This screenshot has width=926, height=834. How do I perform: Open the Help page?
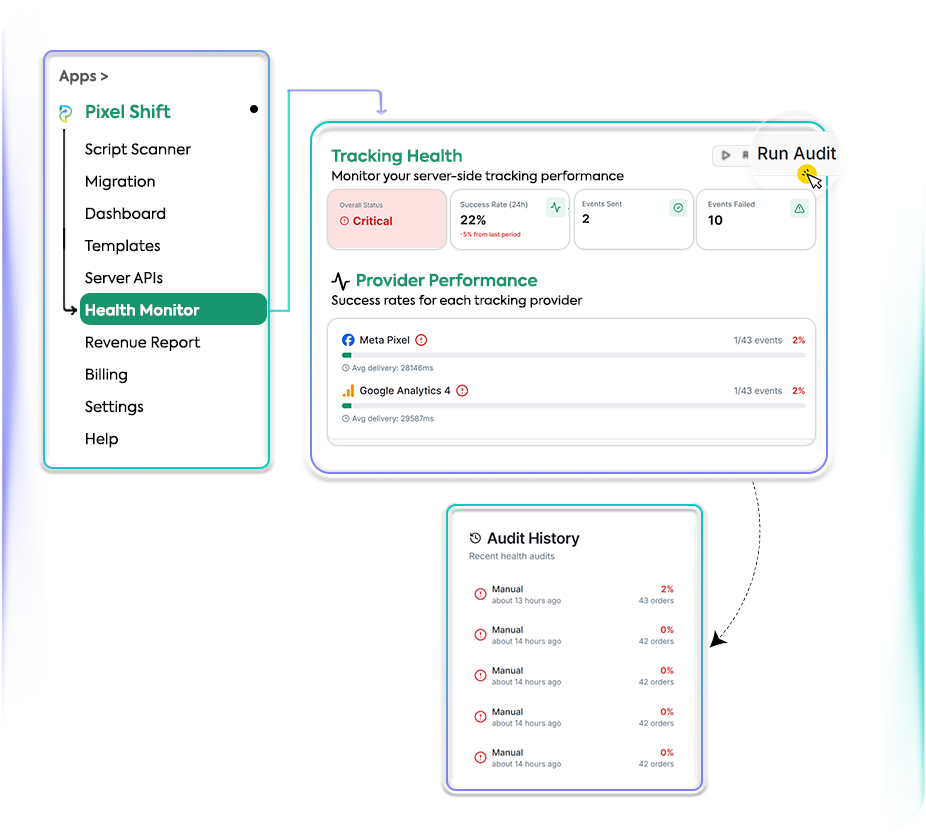(x=102, y=439)
